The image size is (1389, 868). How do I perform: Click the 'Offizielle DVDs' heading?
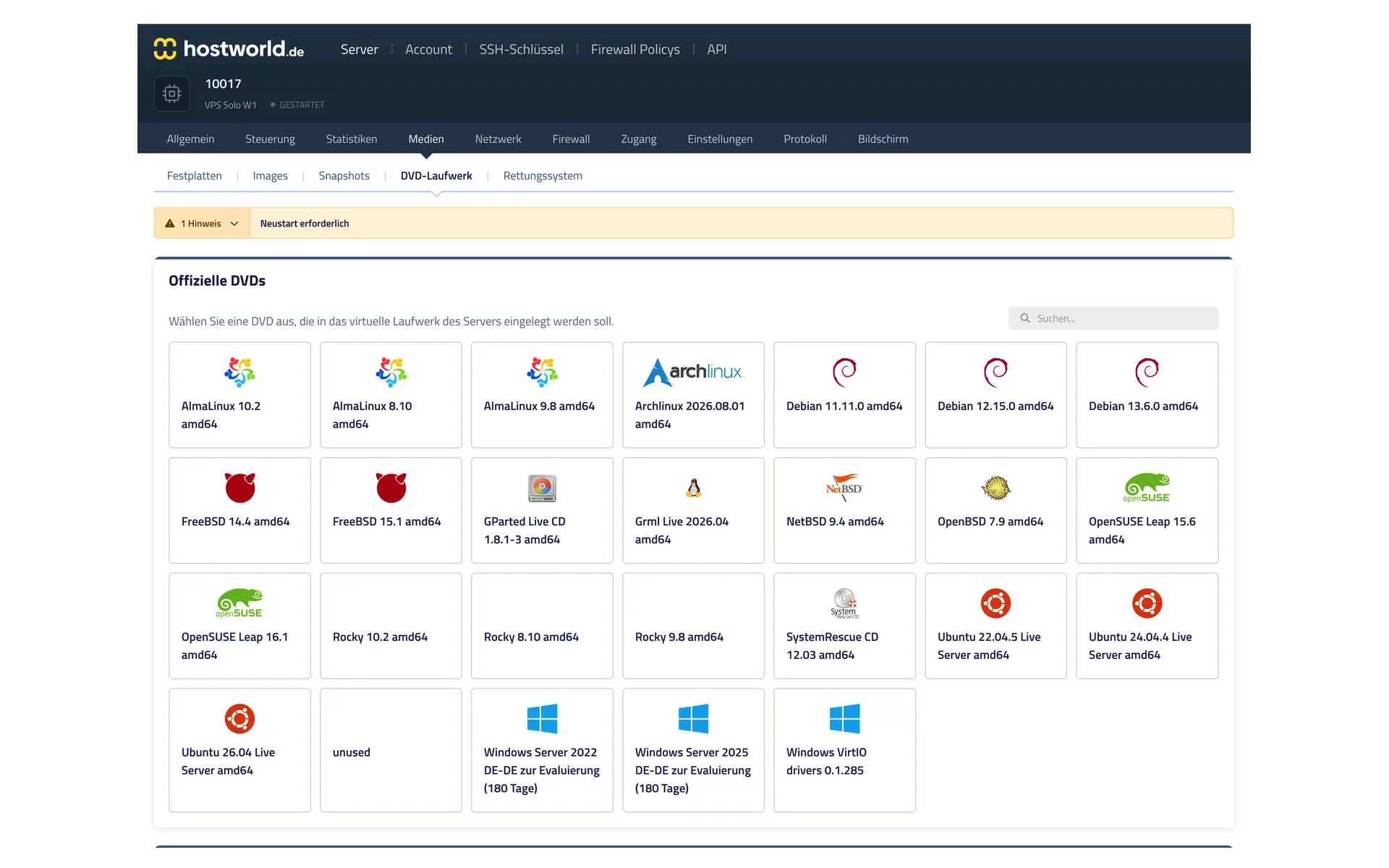(217, 281)
